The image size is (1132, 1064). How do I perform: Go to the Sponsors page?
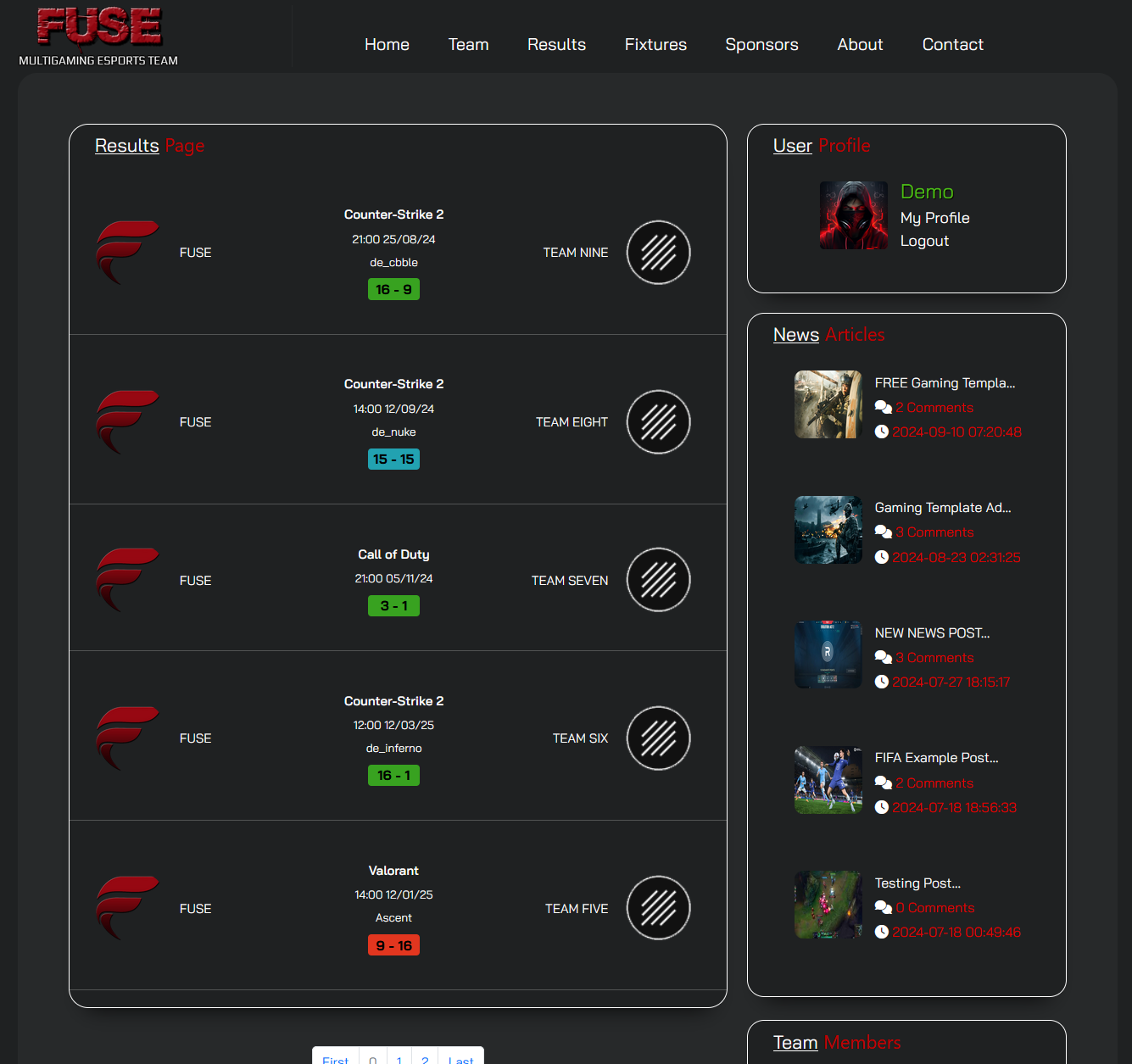(x=761, y=44)
